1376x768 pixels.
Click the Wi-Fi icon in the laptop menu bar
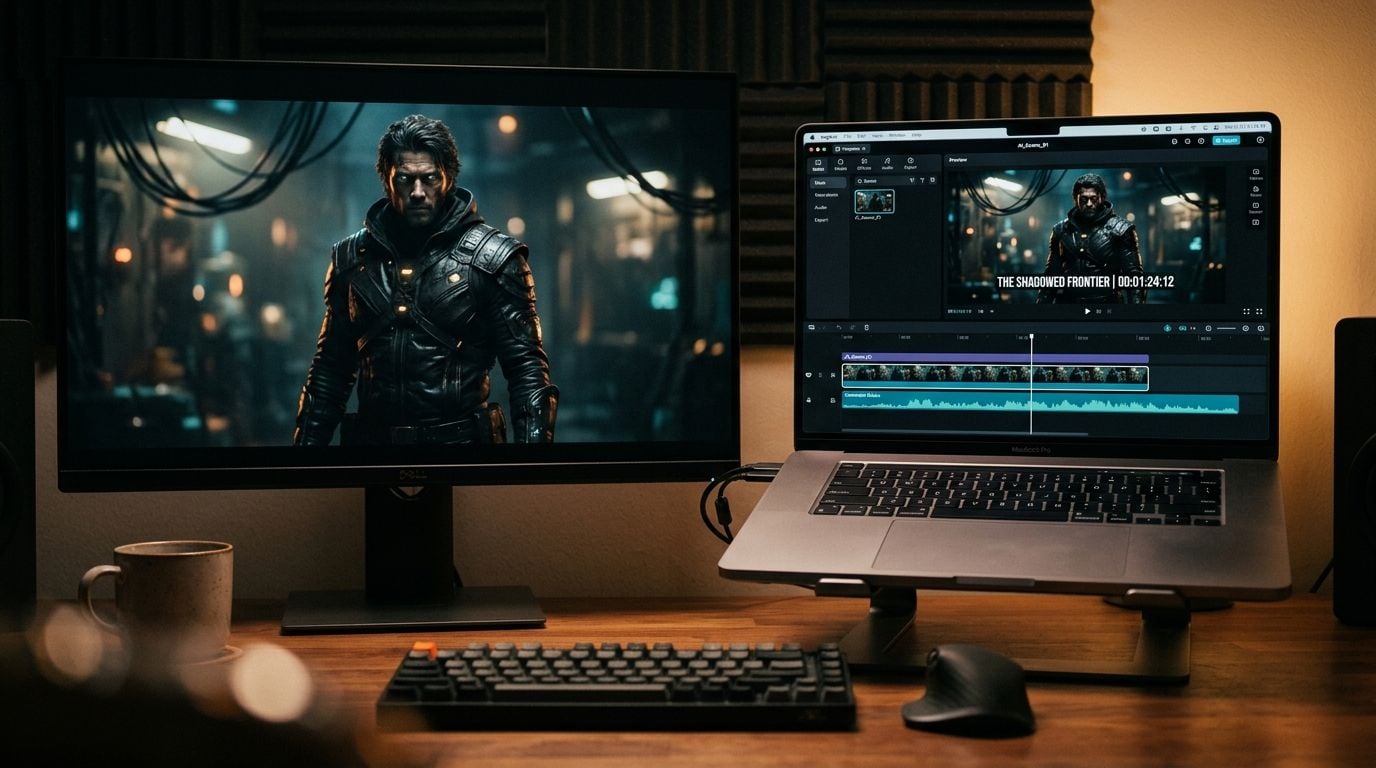pos(1193,128)
